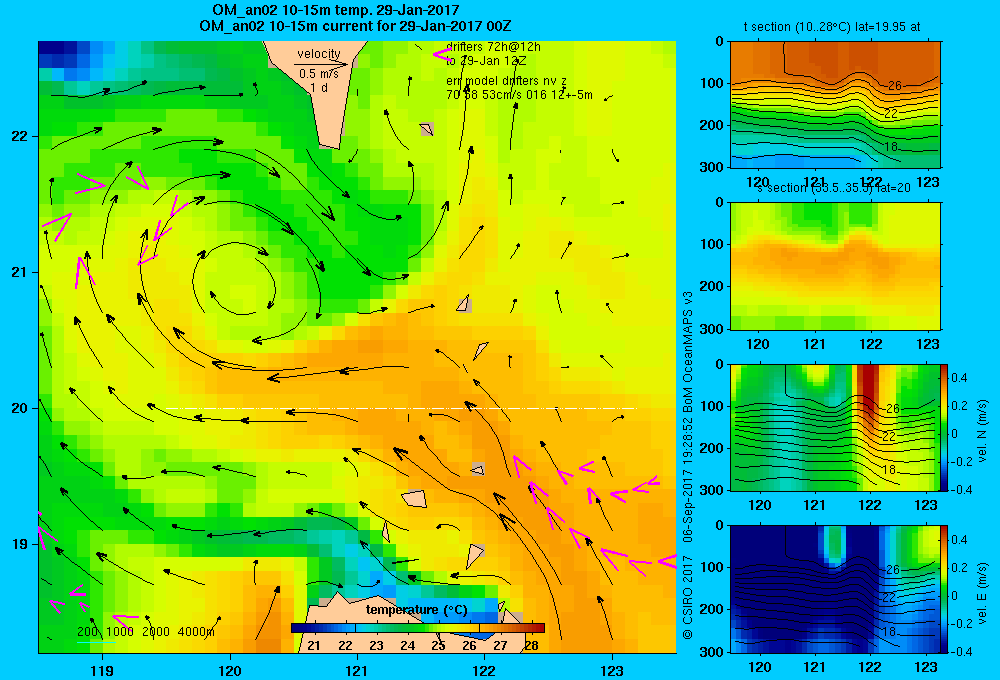Click longitude label 120 below the main map
This screenshot has height=680, width=1000.
click(x=230, y=670)
